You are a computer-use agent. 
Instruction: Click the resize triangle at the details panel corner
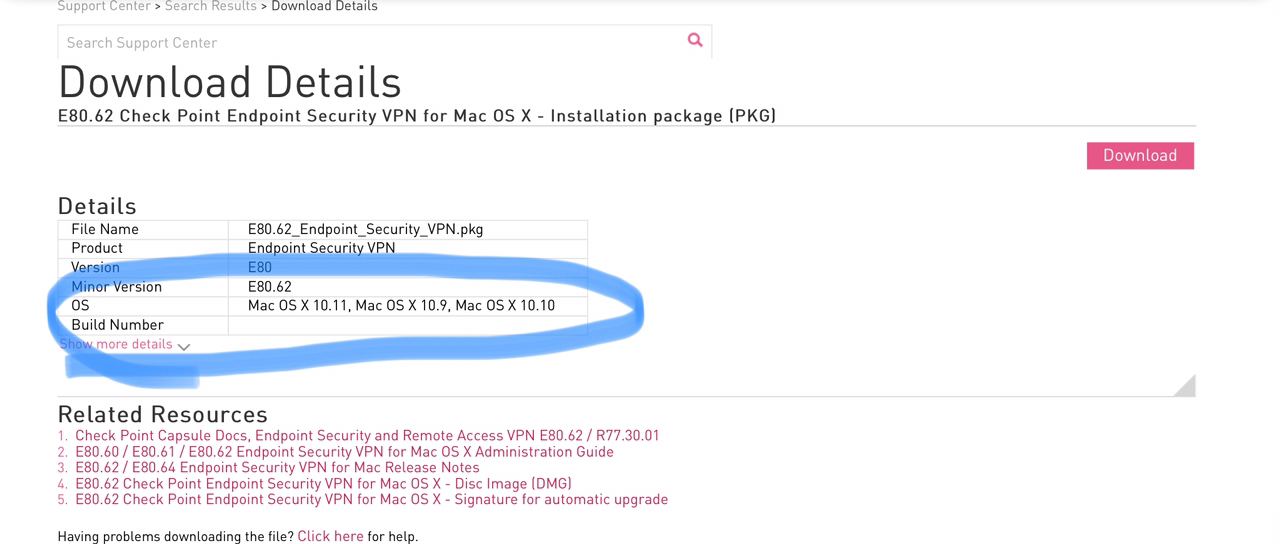pos(1185,386)
